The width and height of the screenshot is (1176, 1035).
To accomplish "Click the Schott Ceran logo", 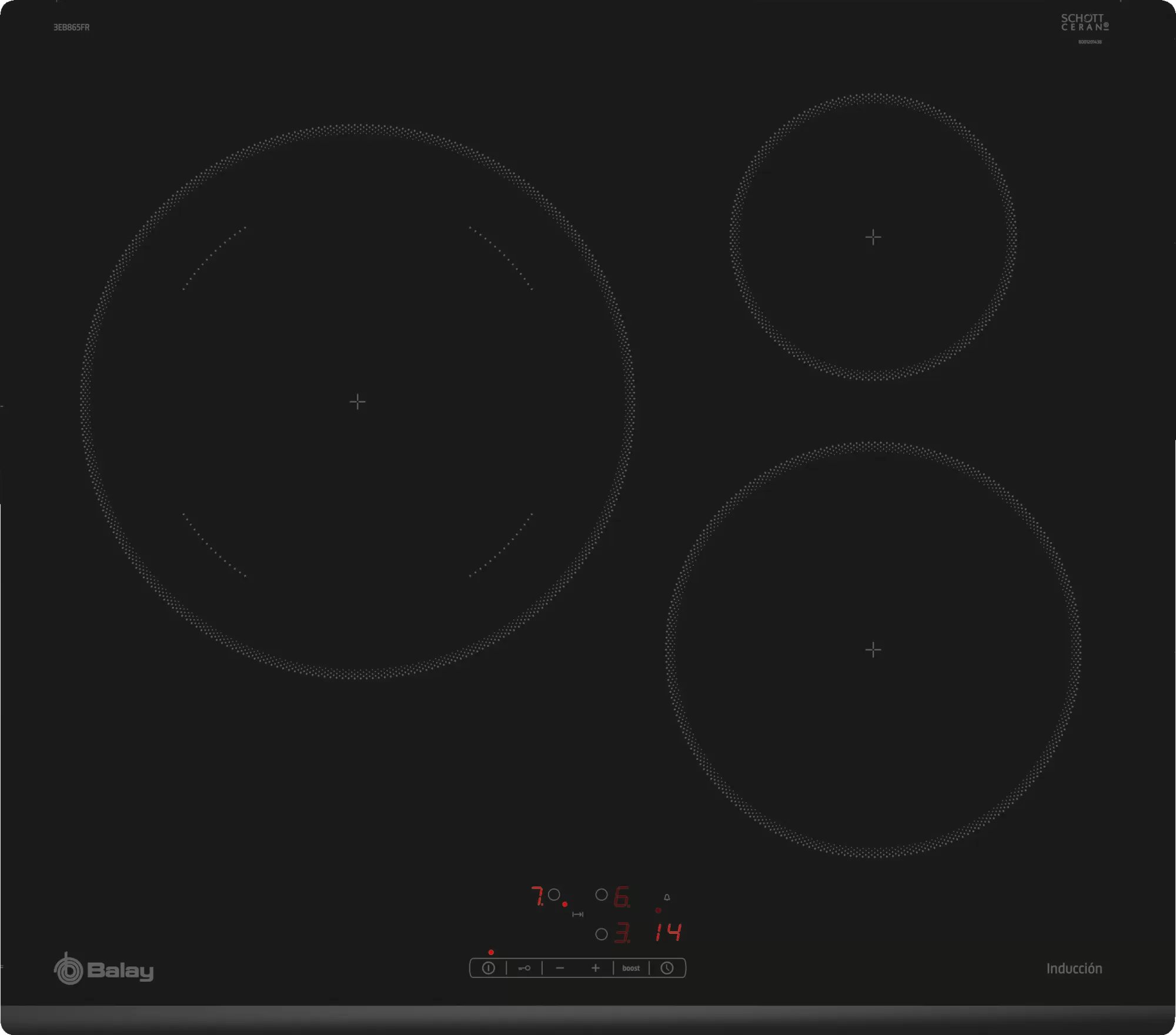I will tap(1085, 24).
